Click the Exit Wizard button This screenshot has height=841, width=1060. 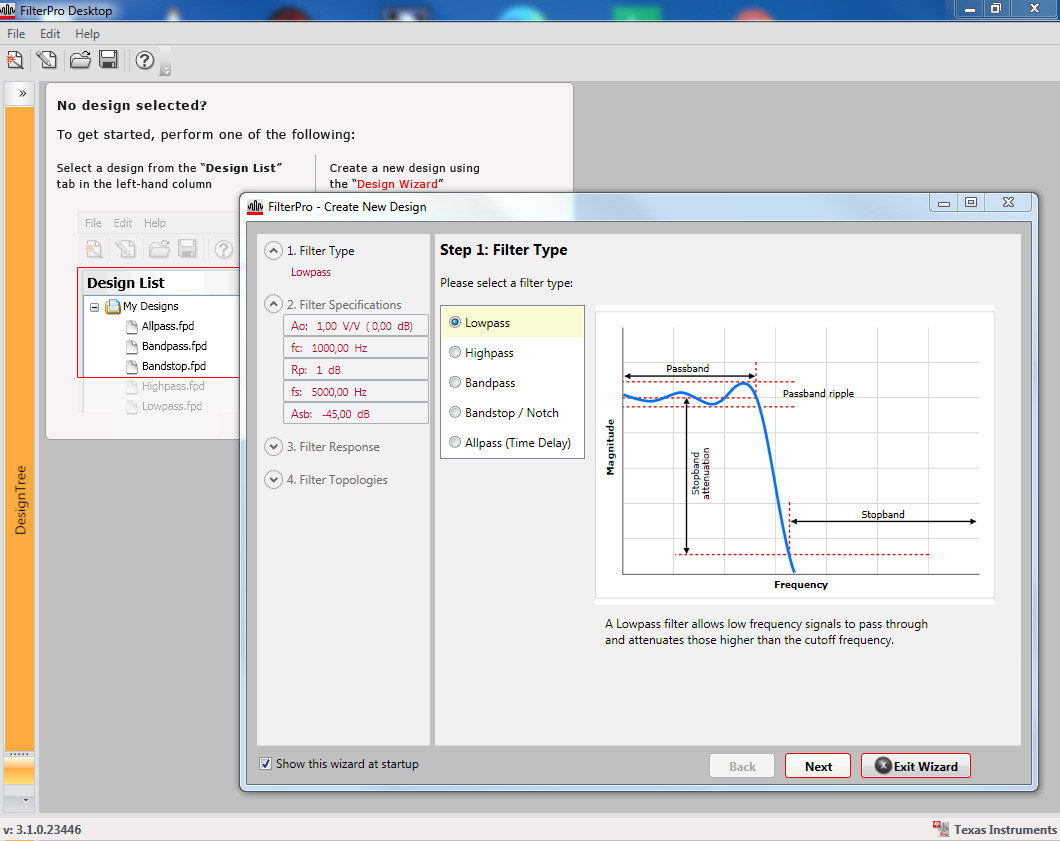915,766
